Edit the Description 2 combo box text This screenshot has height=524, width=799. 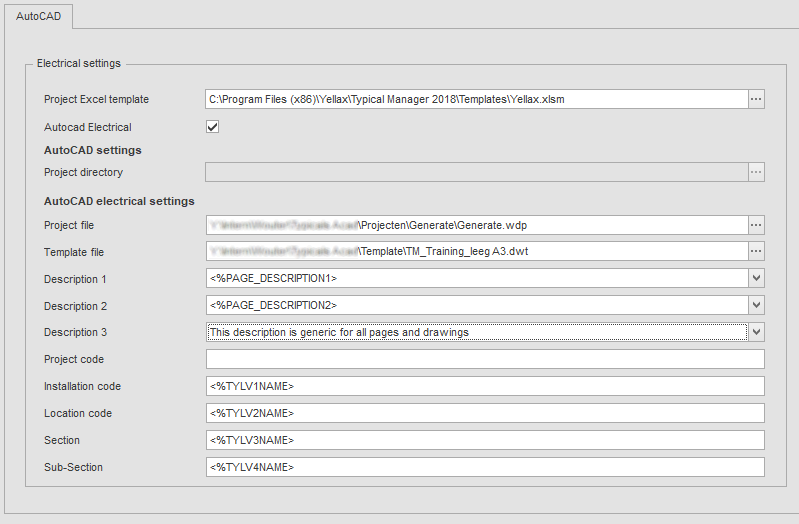477,305
